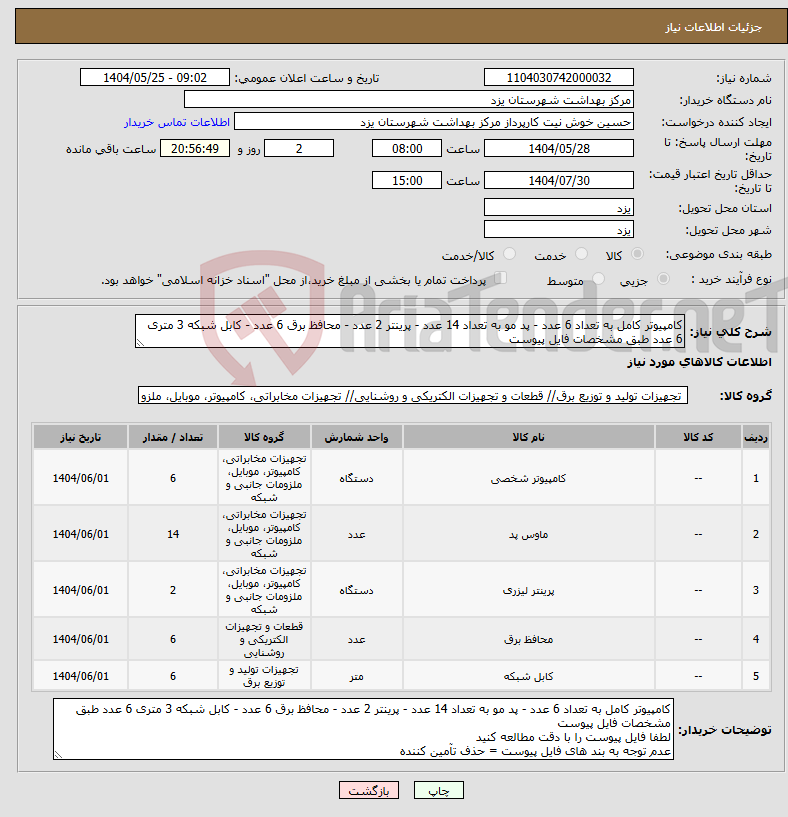788x817 pixels.
Task: Click the remaining days field showing 2
Action: [299, 148]
